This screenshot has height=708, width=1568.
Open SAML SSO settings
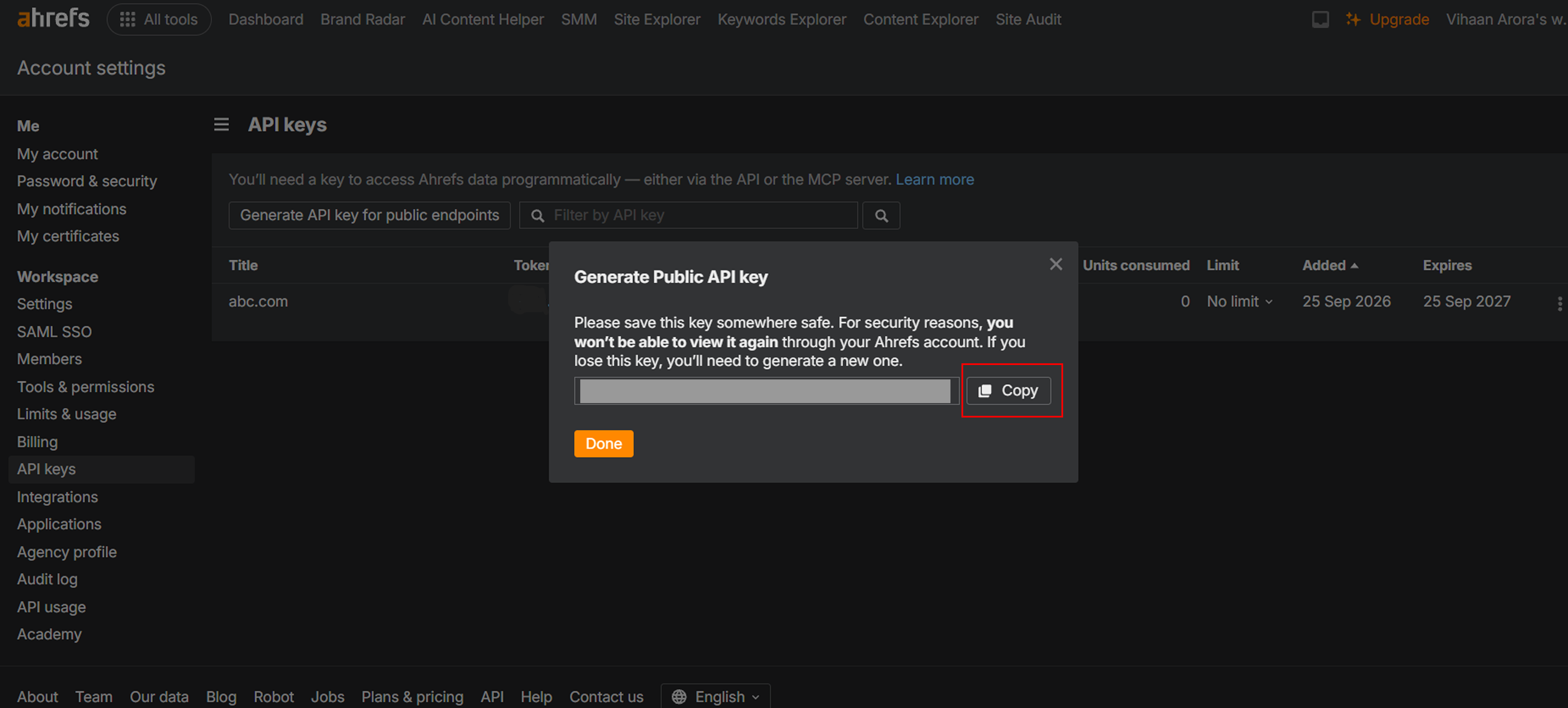pyautogui.click(x=54, y=332)
